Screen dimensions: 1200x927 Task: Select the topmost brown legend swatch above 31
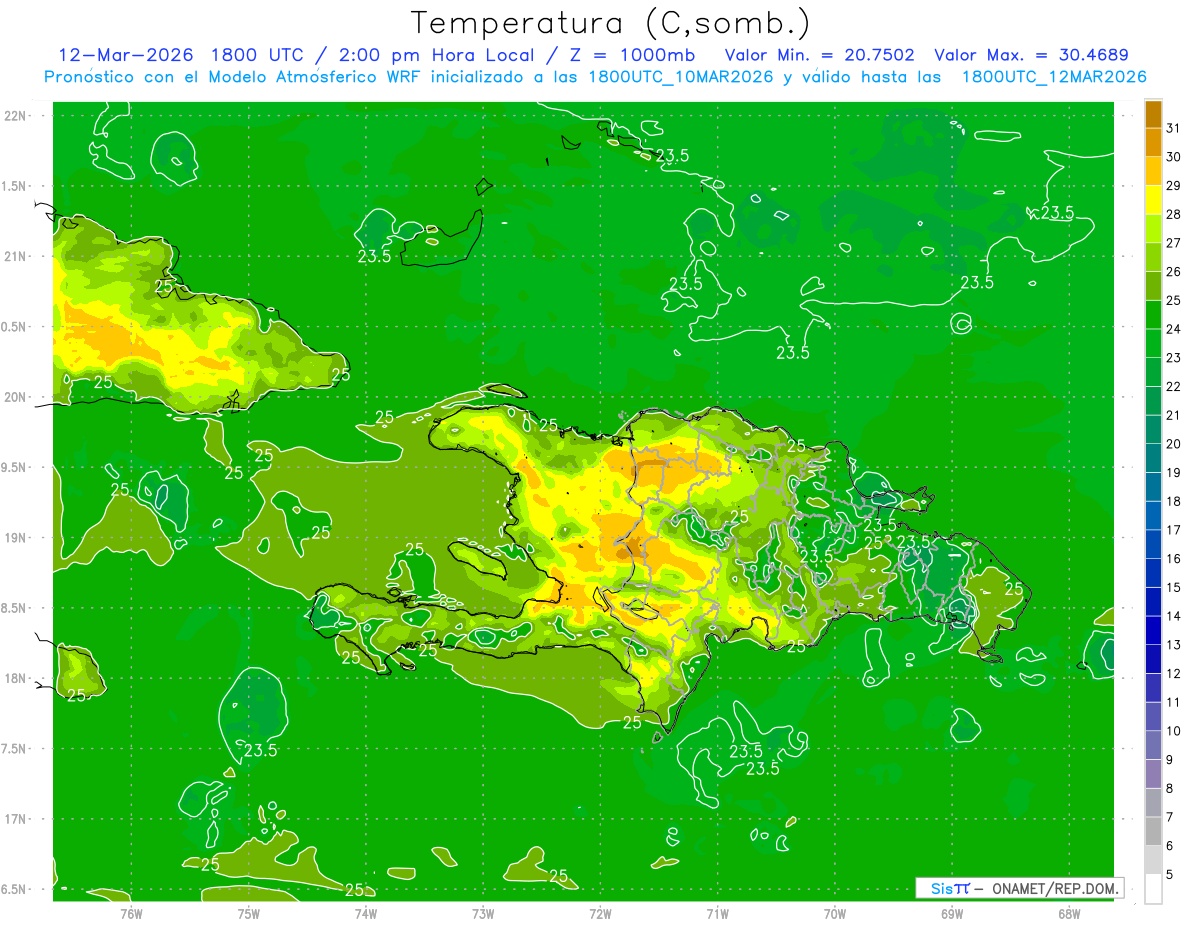[x=1153, y=113]
